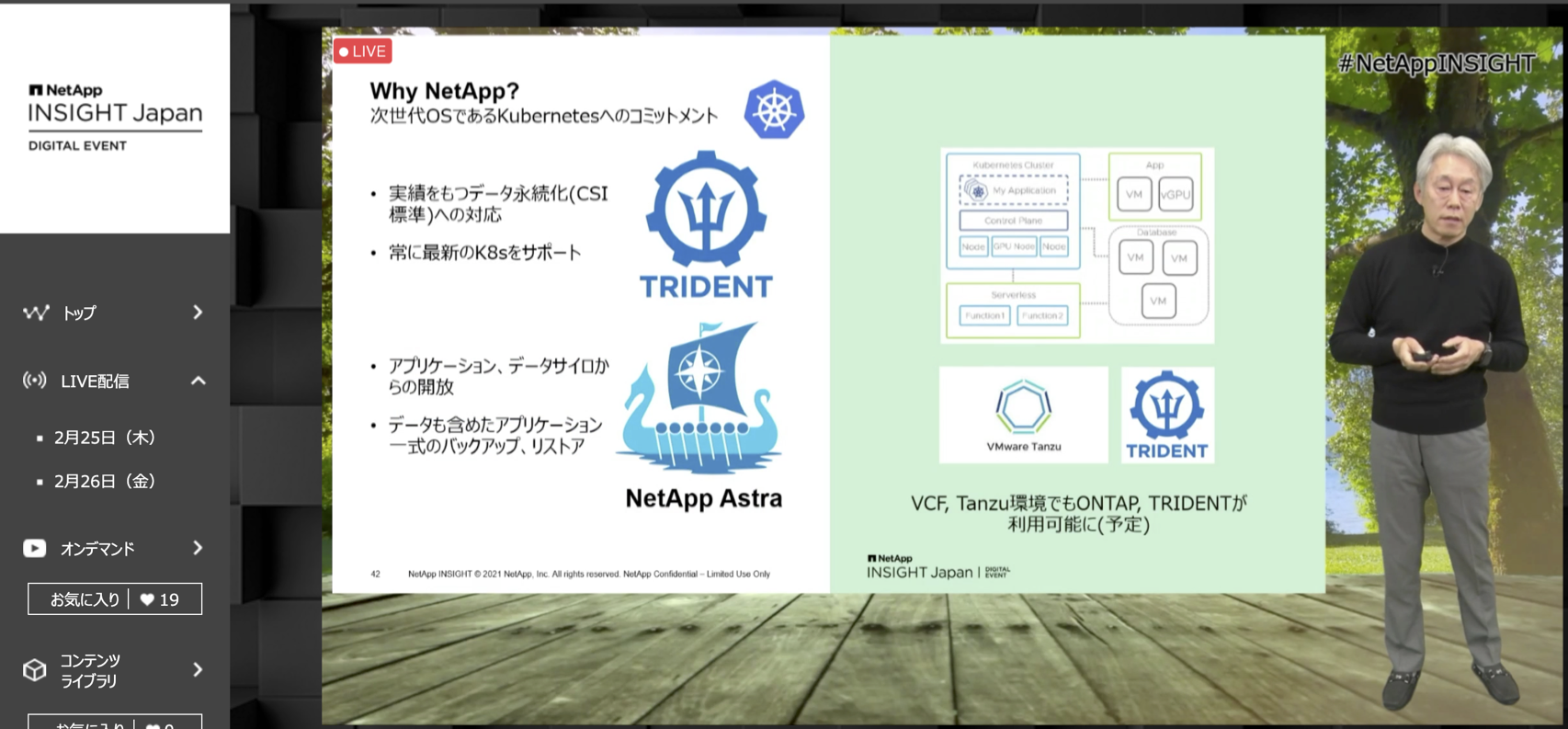Open the 2月26日（金） schedule link
Screen dimensions: 1568x729
[104, 481]
